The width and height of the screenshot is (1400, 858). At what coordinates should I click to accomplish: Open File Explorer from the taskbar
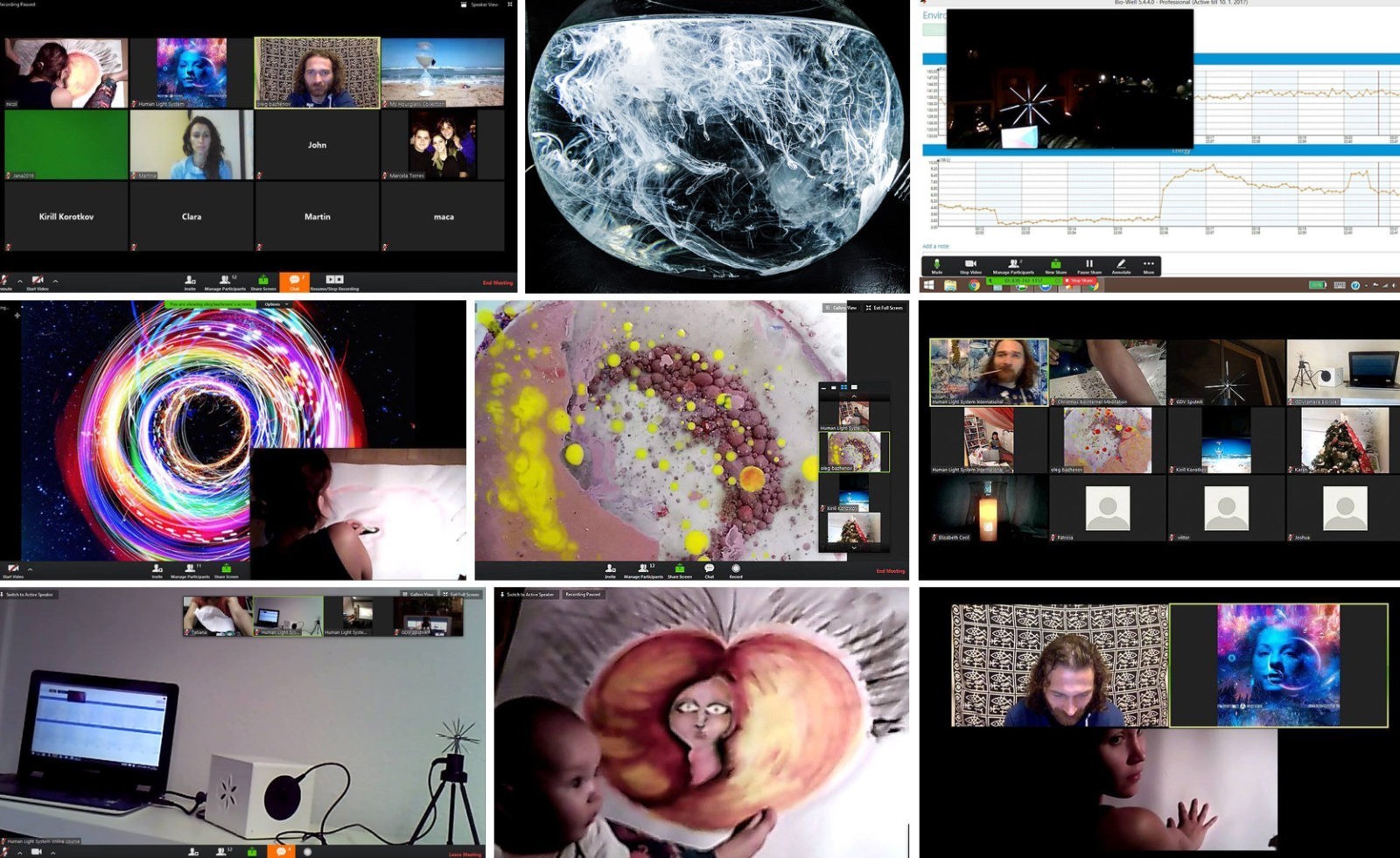pos(950,285)
